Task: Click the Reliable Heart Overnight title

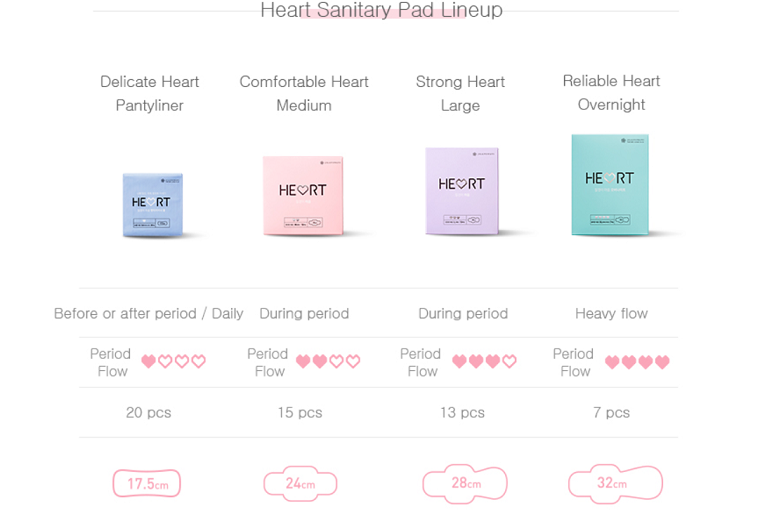Action: coord(611,92)
